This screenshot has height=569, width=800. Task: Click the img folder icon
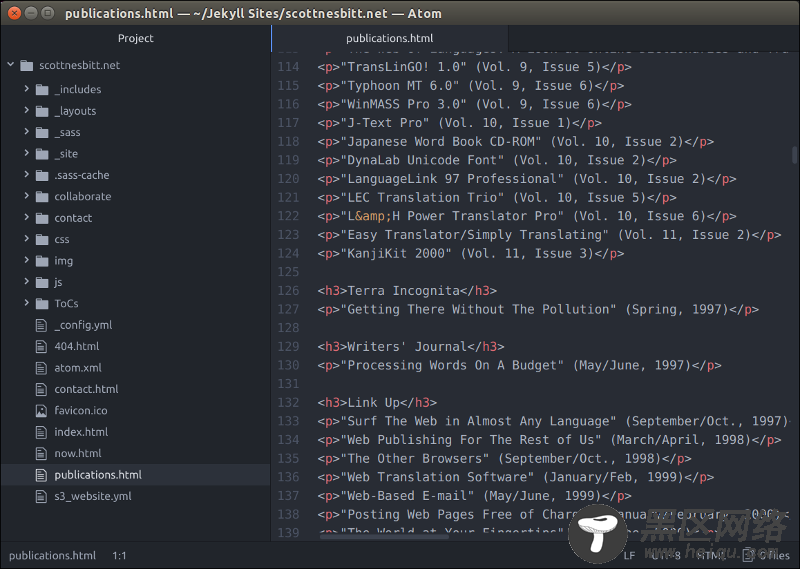click(x=42, y=261)
